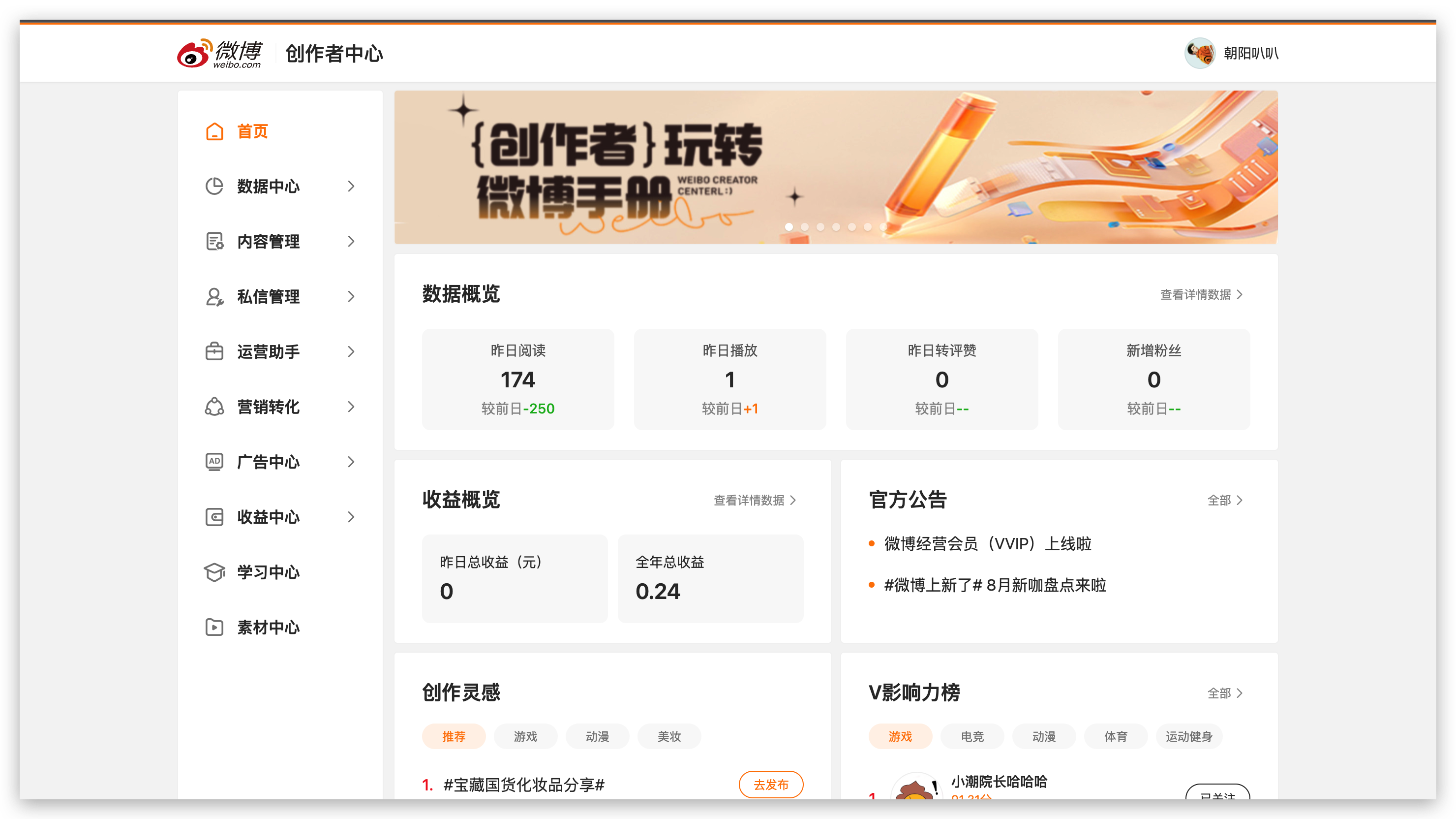Click the Weibo logo icon

[x=219, y=54]
